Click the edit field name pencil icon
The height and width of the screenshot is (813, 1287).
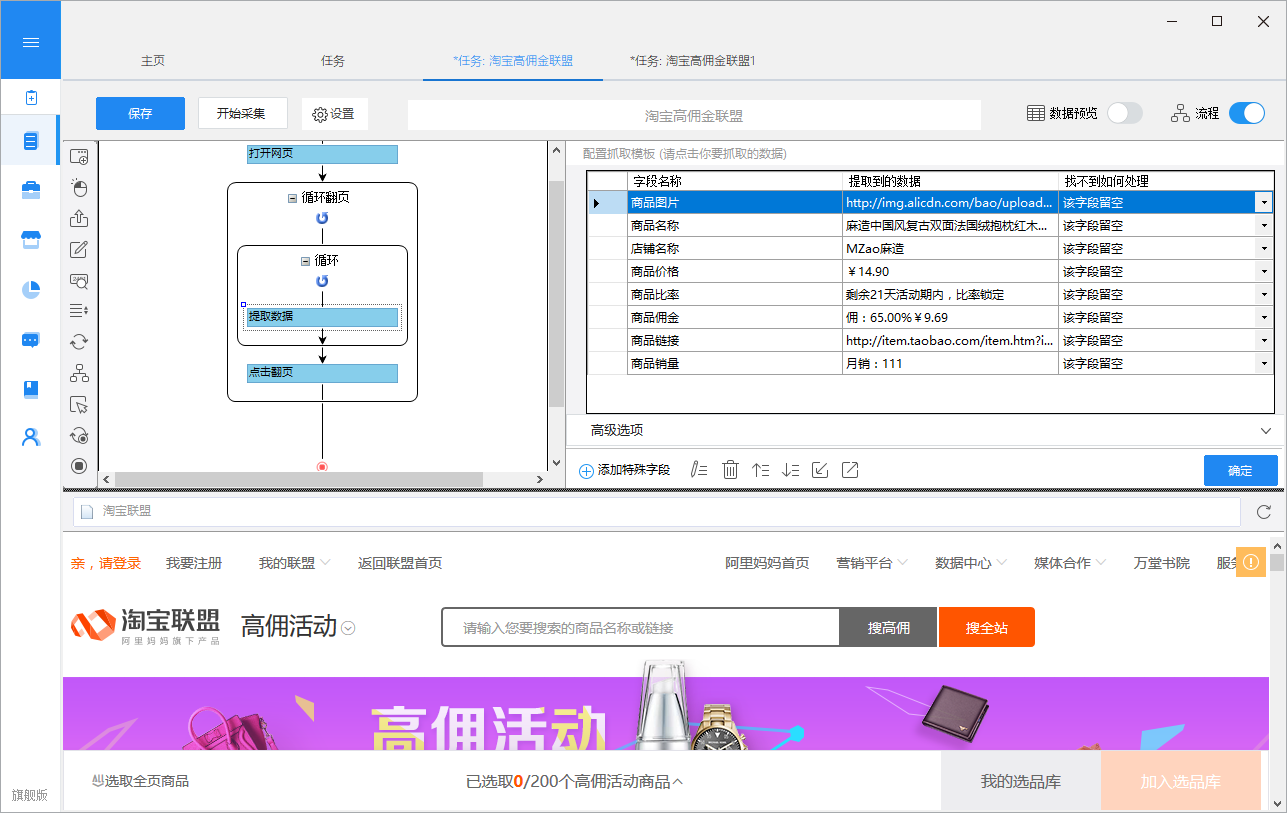click(x=699, y=470)
